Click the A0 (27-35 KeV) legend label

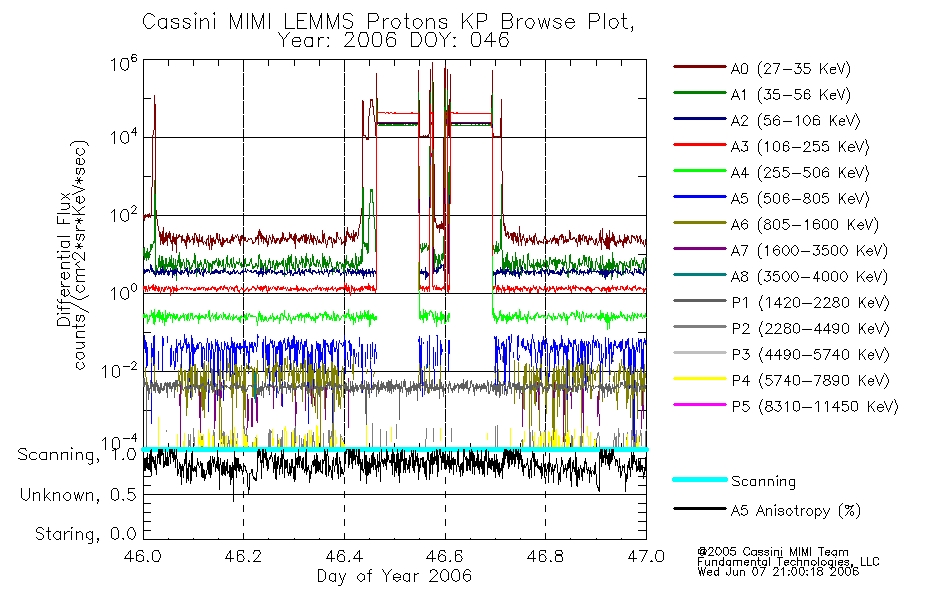(791, 69)
